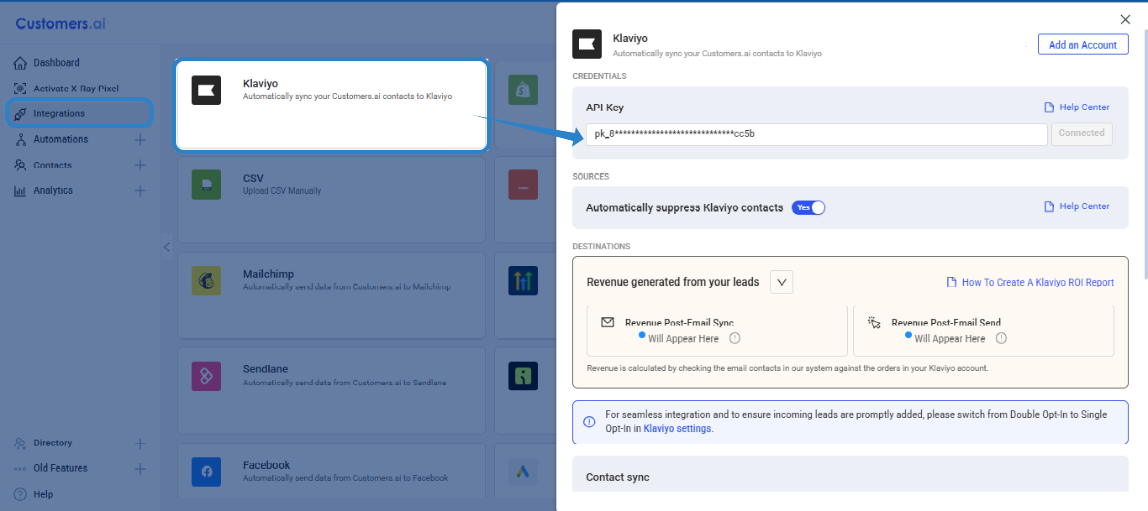Open the Sendlane integration card
The width and height of the screenshot is (1148, 511).
coord(331,390)
